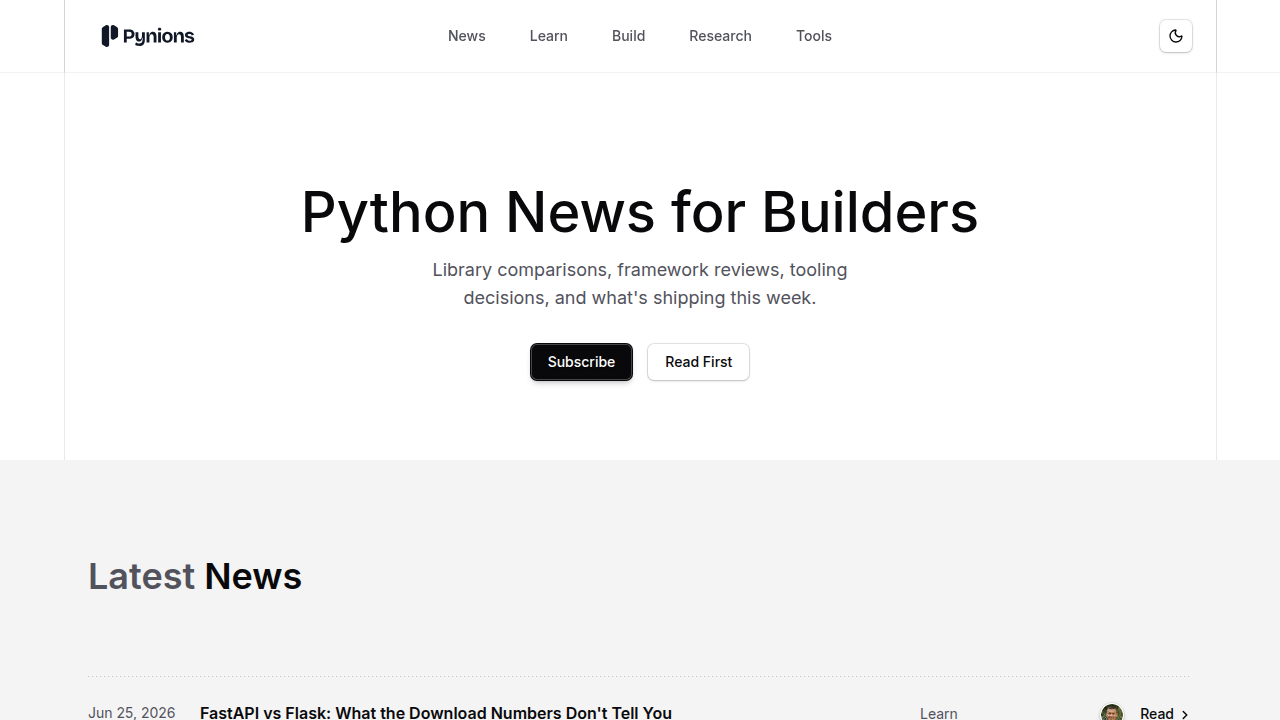Open the Learn navigation item
Image resolution: width=1280 pixels, height=720 pixels.
click(549, 36)
